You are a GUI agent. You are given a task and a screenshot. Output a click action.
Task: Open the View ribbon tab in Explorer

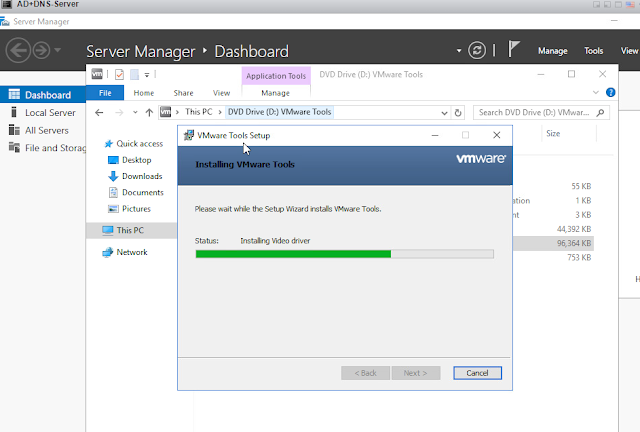click(x=221, y=93)
